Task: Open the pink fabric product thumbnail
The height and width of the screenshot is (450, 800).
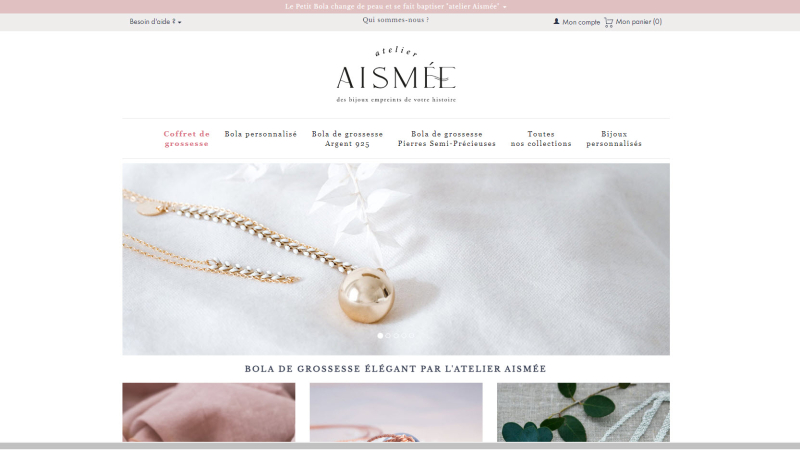Action: click(209, 412)
